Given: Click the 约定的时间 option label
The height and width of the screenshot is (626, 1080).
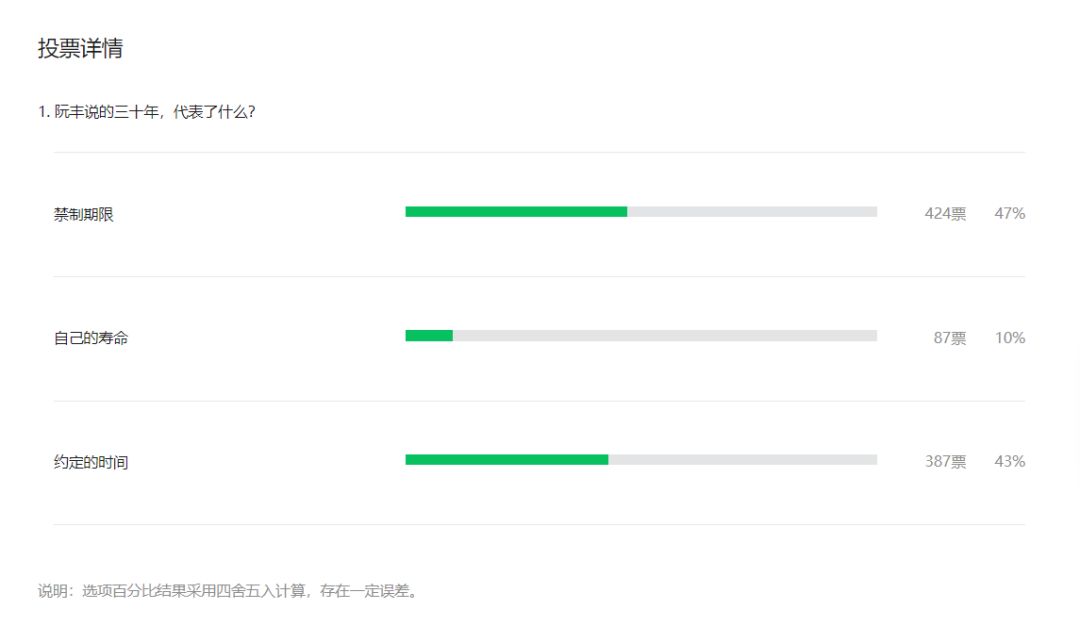Looking at the screenshot, I should tap(91, 462).
